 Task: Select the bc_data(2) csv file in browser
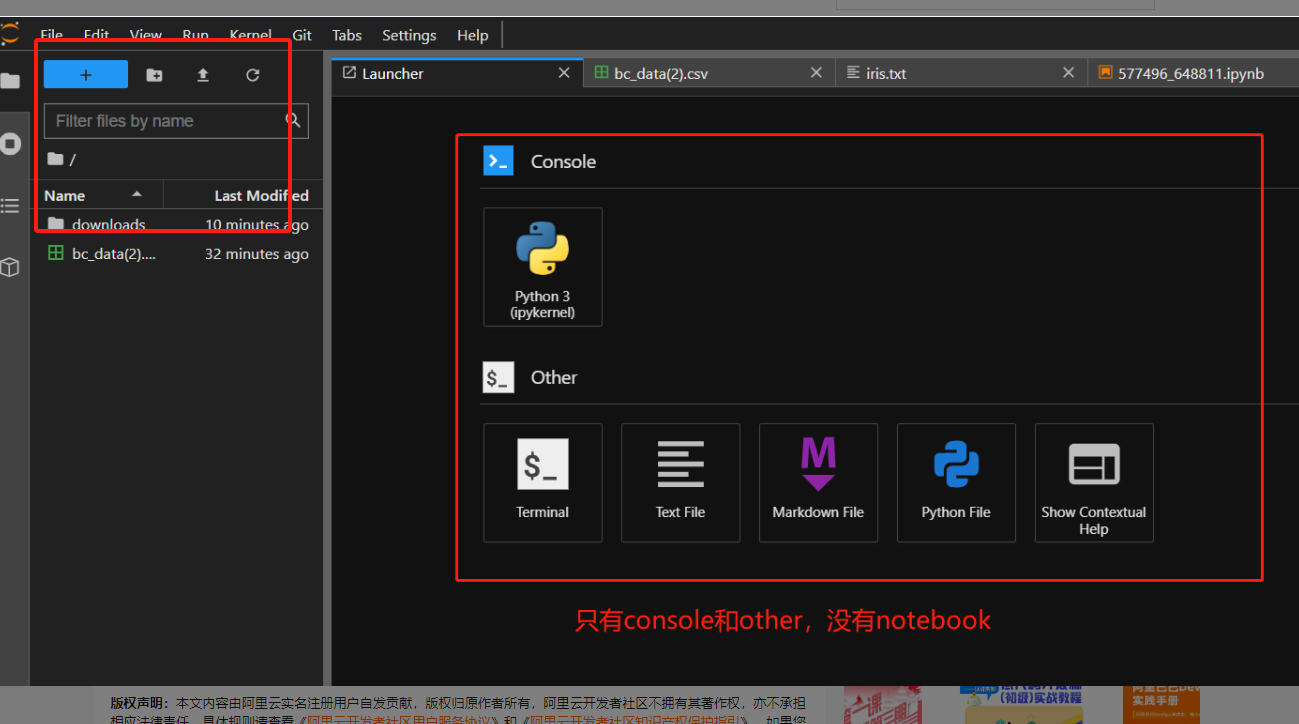177,254
